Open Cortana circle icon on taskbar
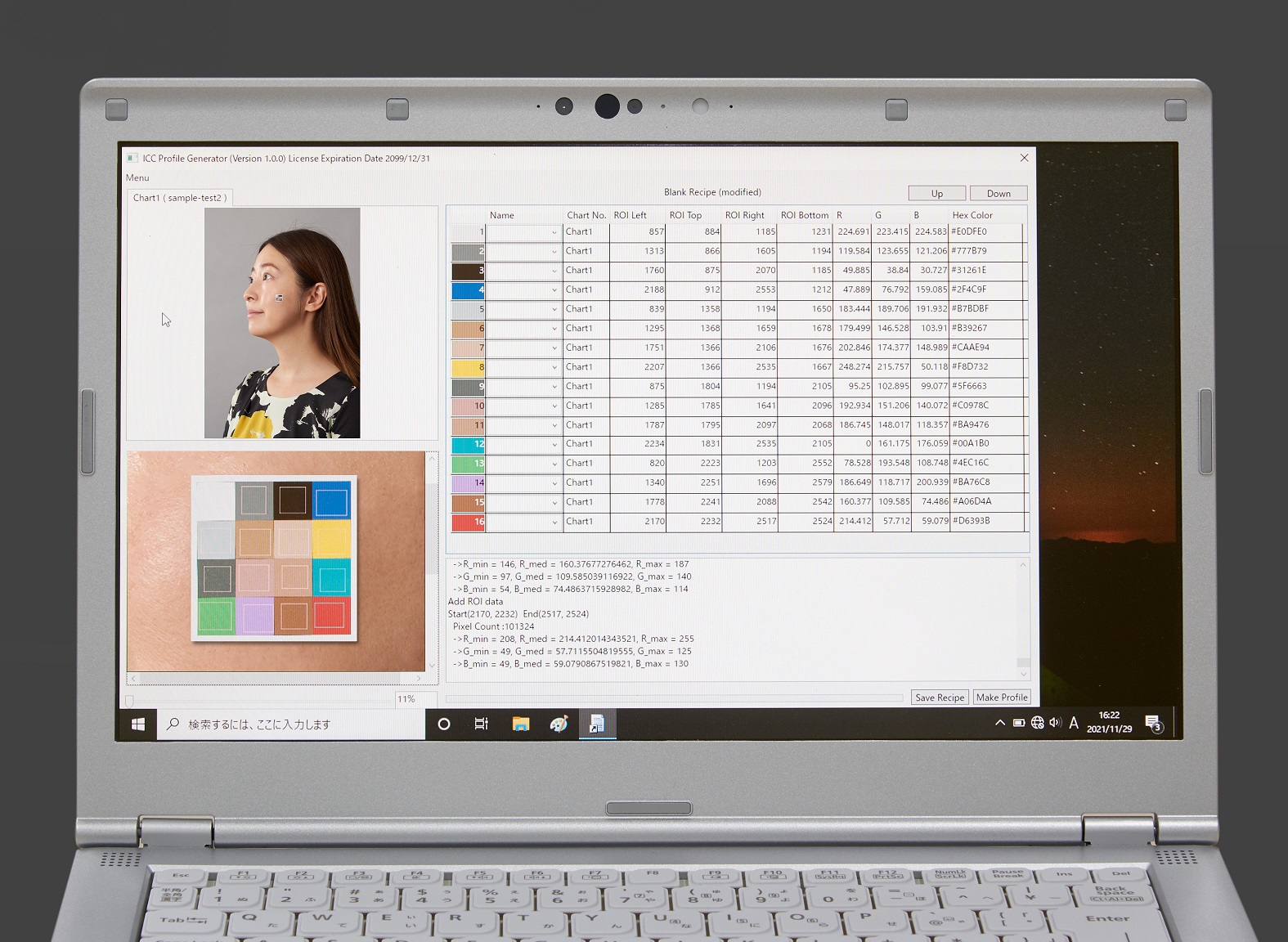 444,724
